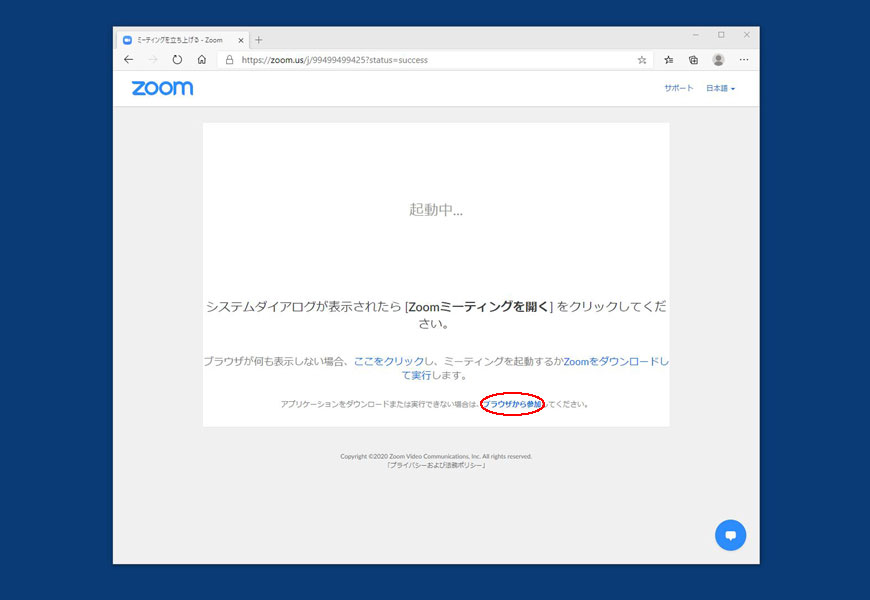Add this page to favorites star
Screen dimensions: 870x600
point(642,60)
